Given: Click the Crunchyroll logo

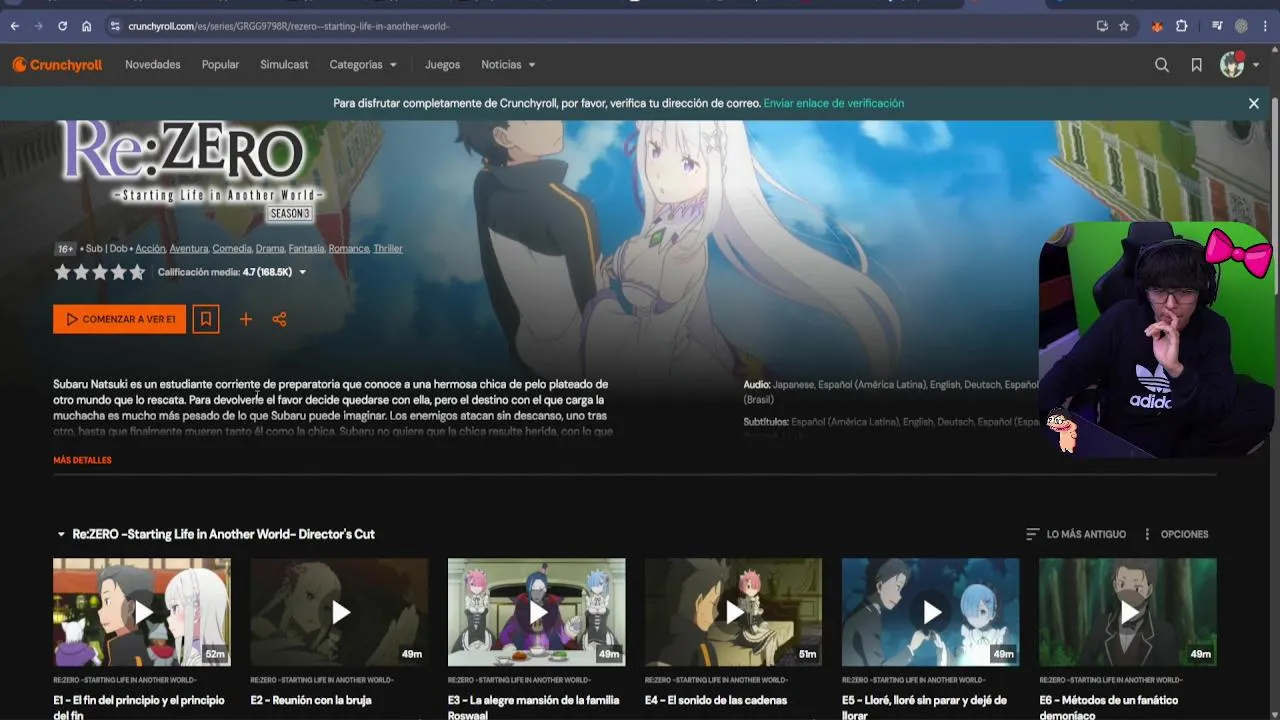Looking at the screenshot, I should click(x=57, y=65).
